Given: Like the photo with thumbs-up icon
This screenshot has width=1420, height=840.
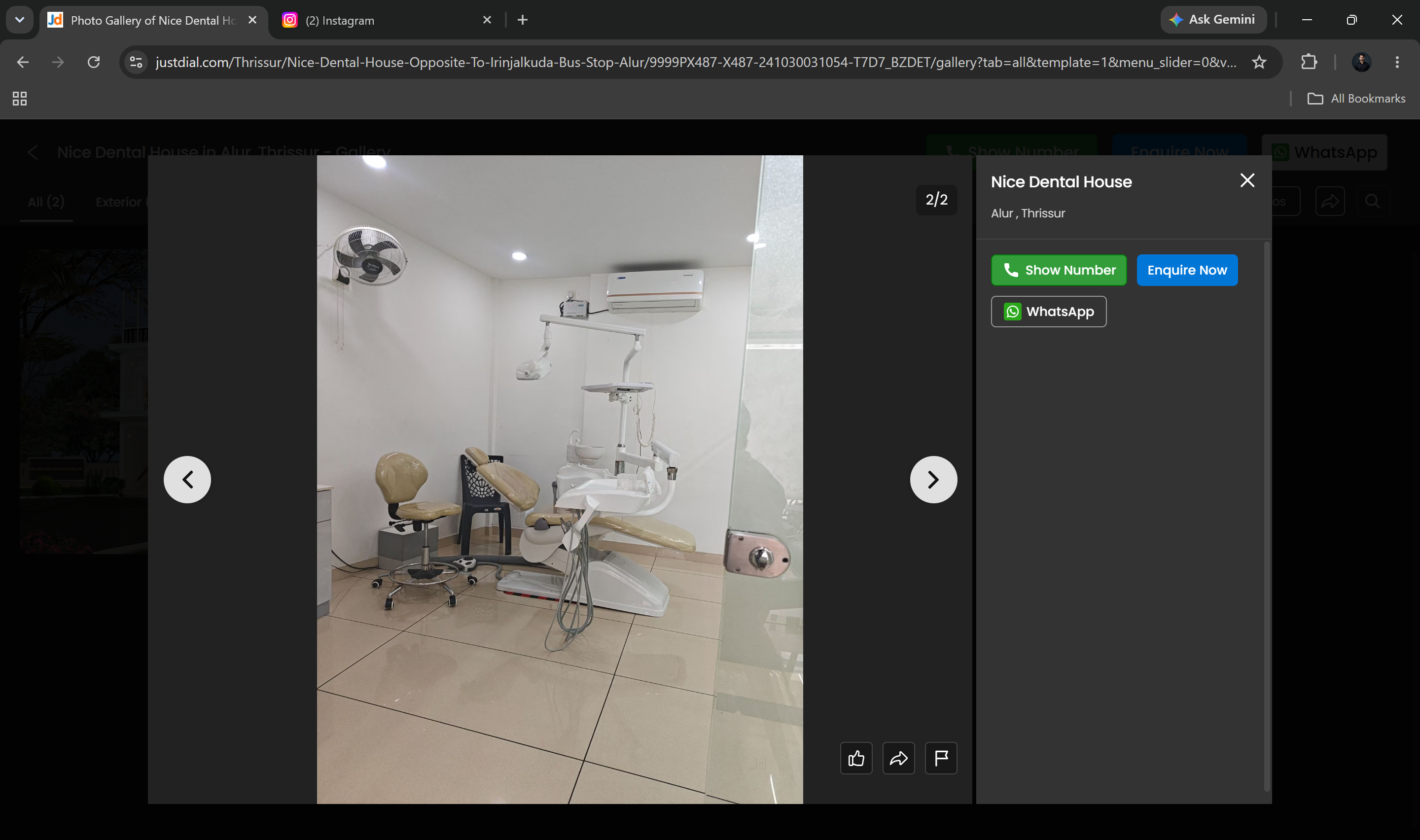Looking at the screenshot, I should [x=856, y=758].
